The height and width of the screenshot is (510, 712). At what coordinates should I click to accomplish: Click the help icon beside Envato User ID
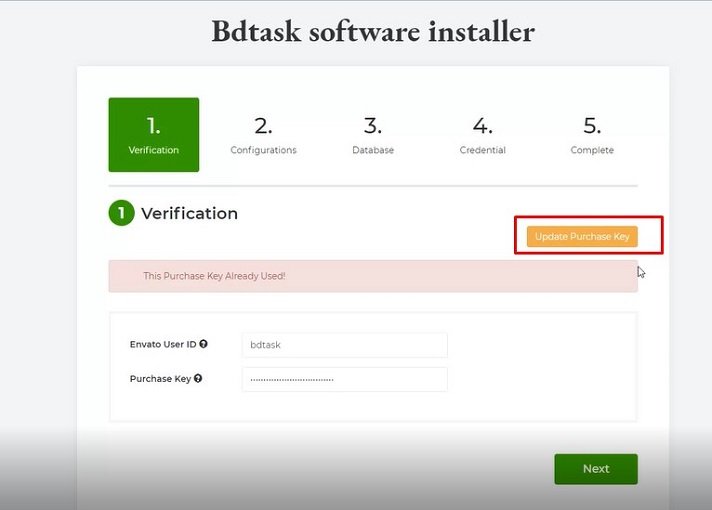click(204, 344)
